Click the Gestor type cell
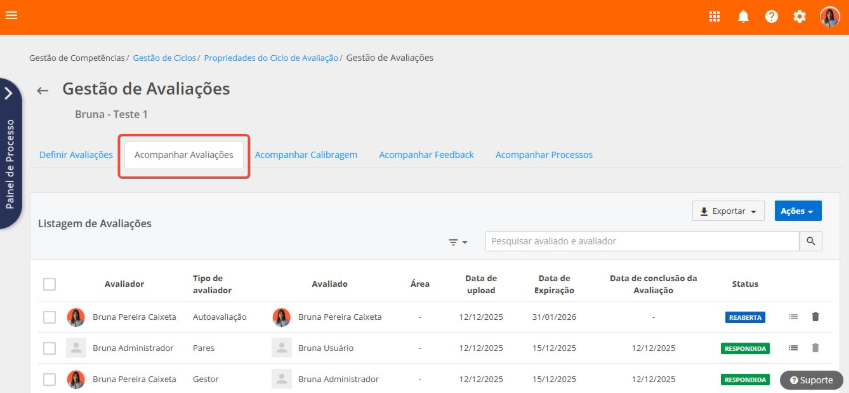849x393 pixels. click(x=206, y=379)
